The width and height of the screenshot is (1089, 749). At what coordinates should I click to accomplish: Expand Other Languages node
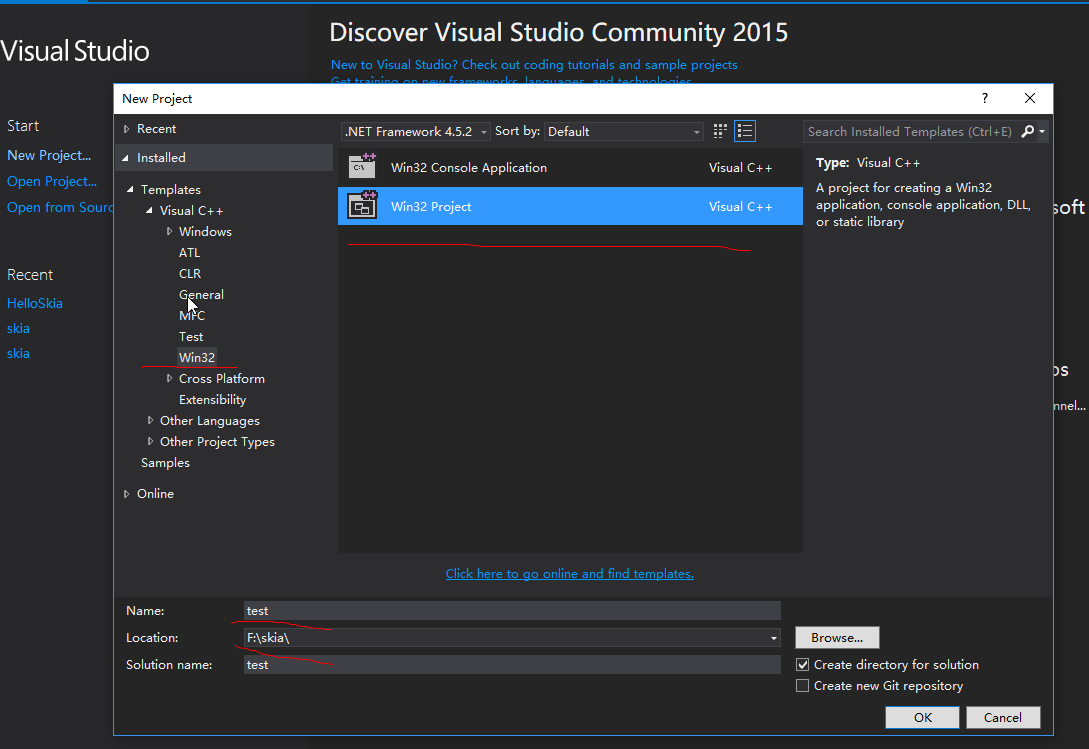point(151,420)
